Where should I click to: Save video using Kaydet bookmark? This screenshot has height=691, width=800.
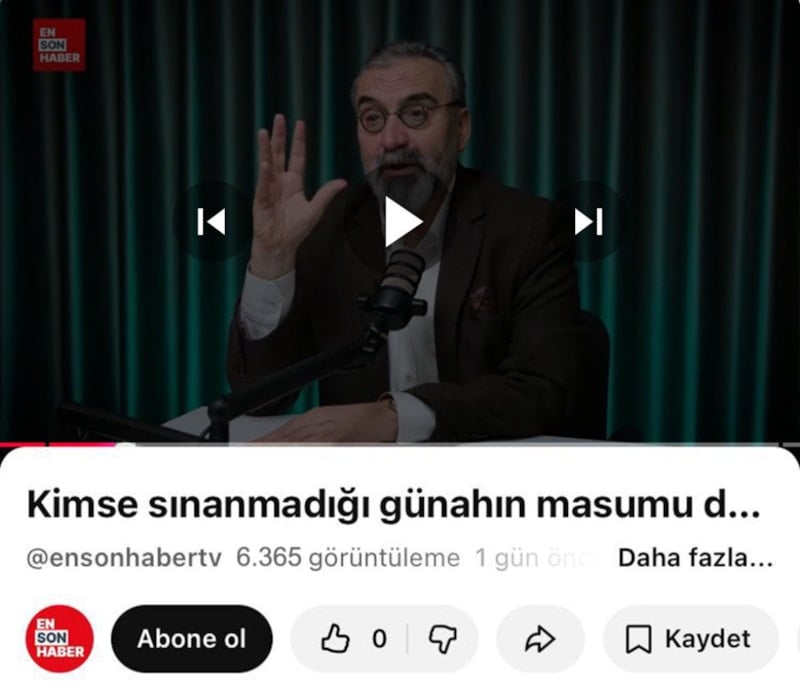tap(690, 639)
